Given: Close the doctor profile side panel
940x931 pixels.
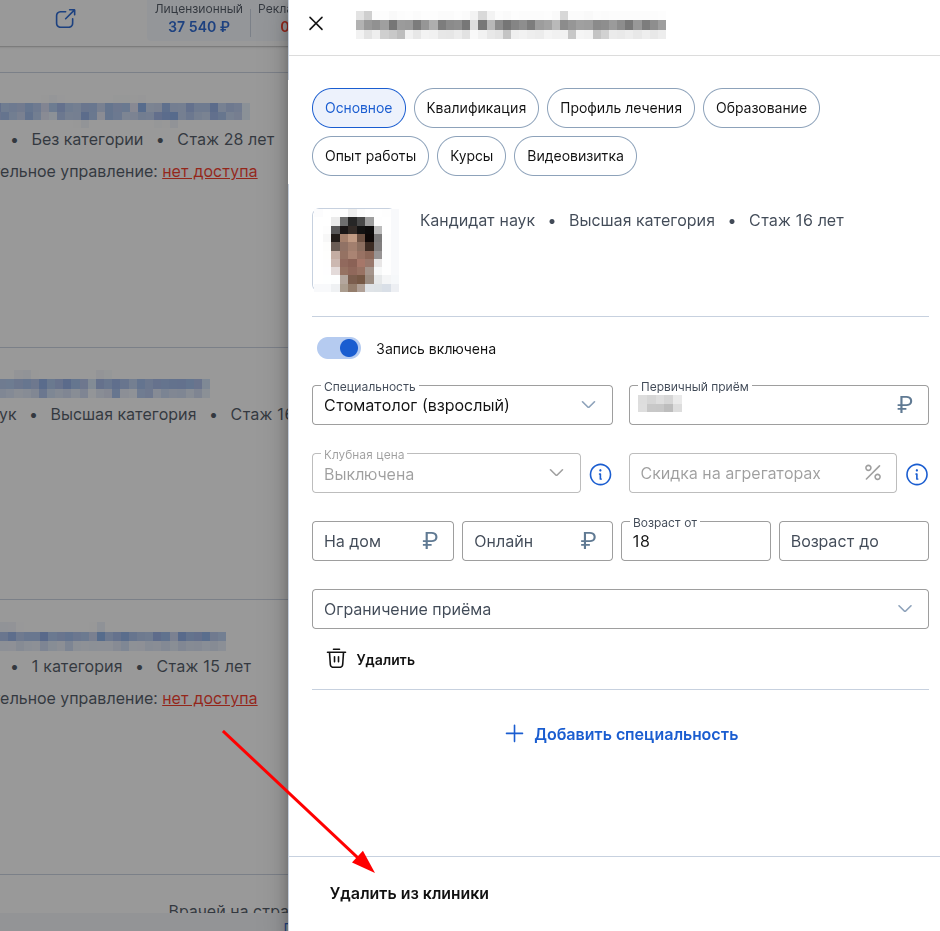Looking at the screenshot, I should click(x=316, y=24).
